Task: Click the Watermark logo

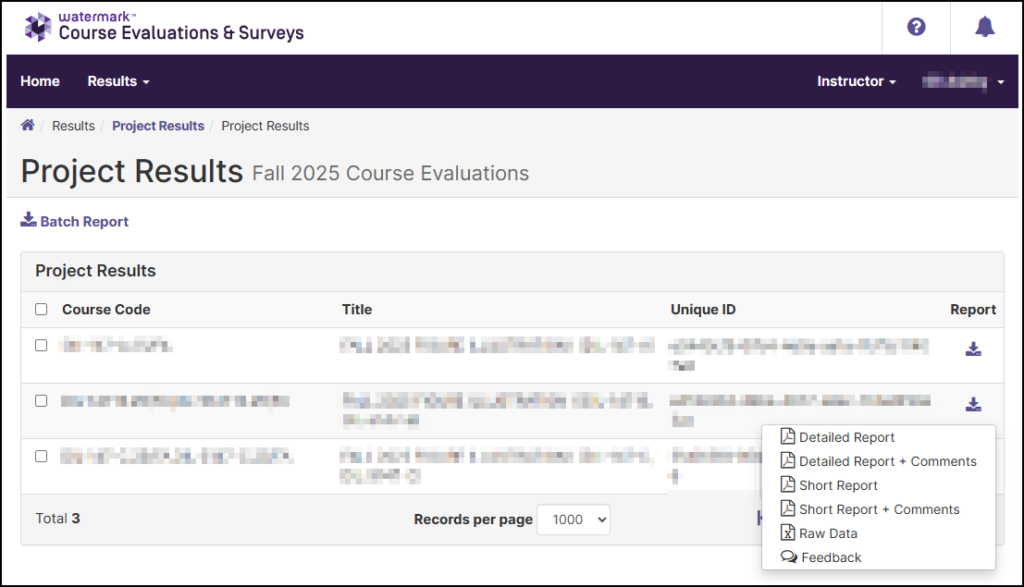Action: (37, 27)
